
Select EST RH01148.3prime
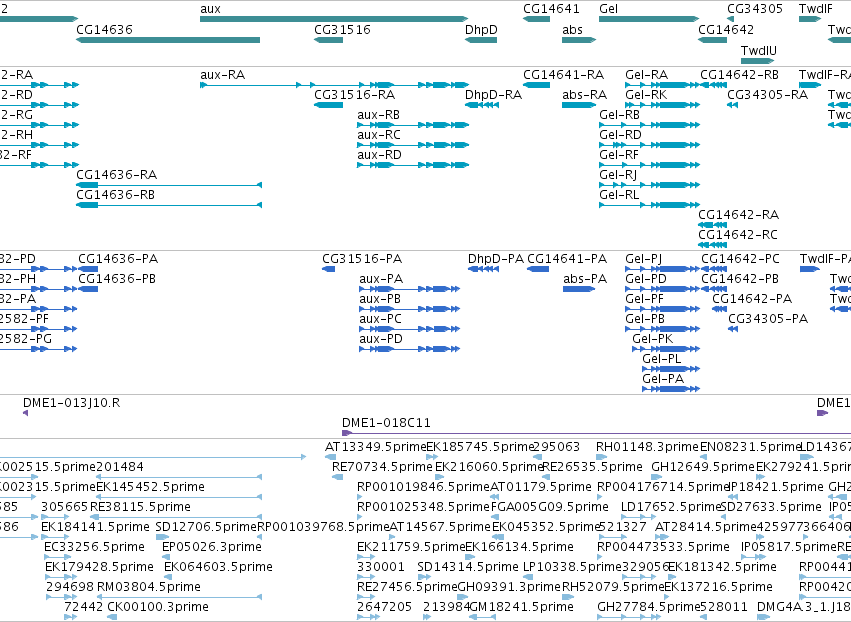tap(647, 447)
